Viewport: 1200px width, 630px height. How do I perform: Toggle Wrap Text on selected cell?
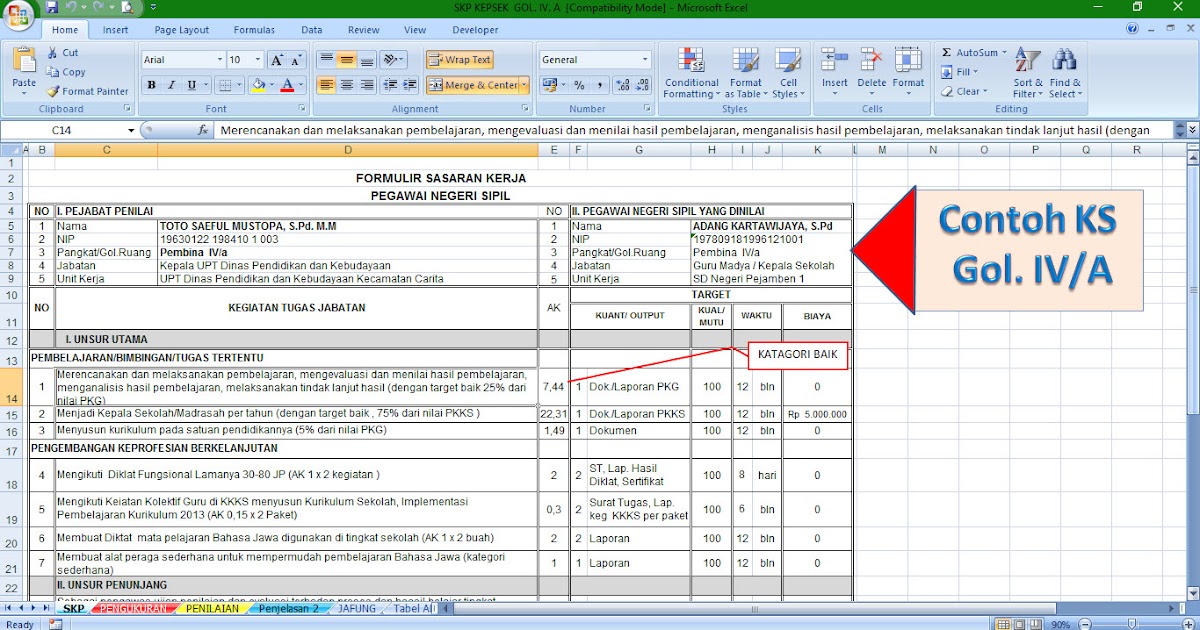click(x=459, y=60)
